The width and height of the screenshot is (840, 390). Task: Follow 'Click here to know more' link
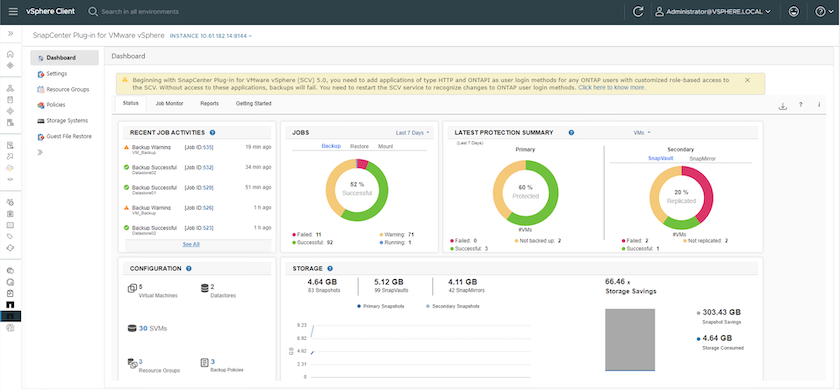click(611, 87)
